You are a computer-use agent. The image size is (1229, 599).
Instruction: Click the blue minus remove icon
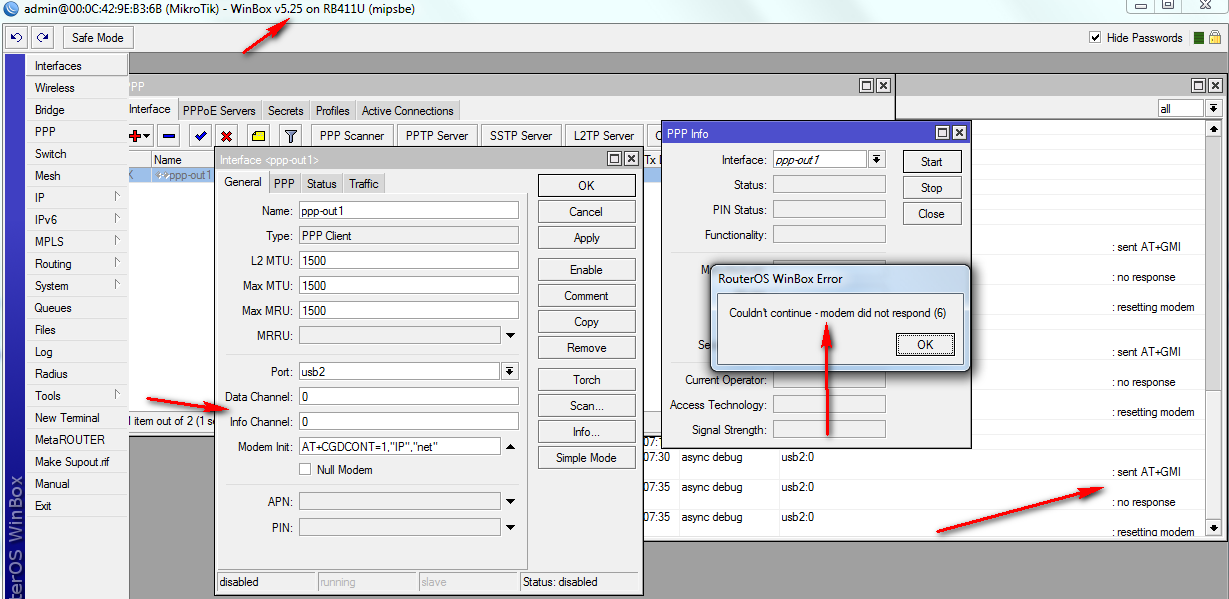[x=169, y=136]
